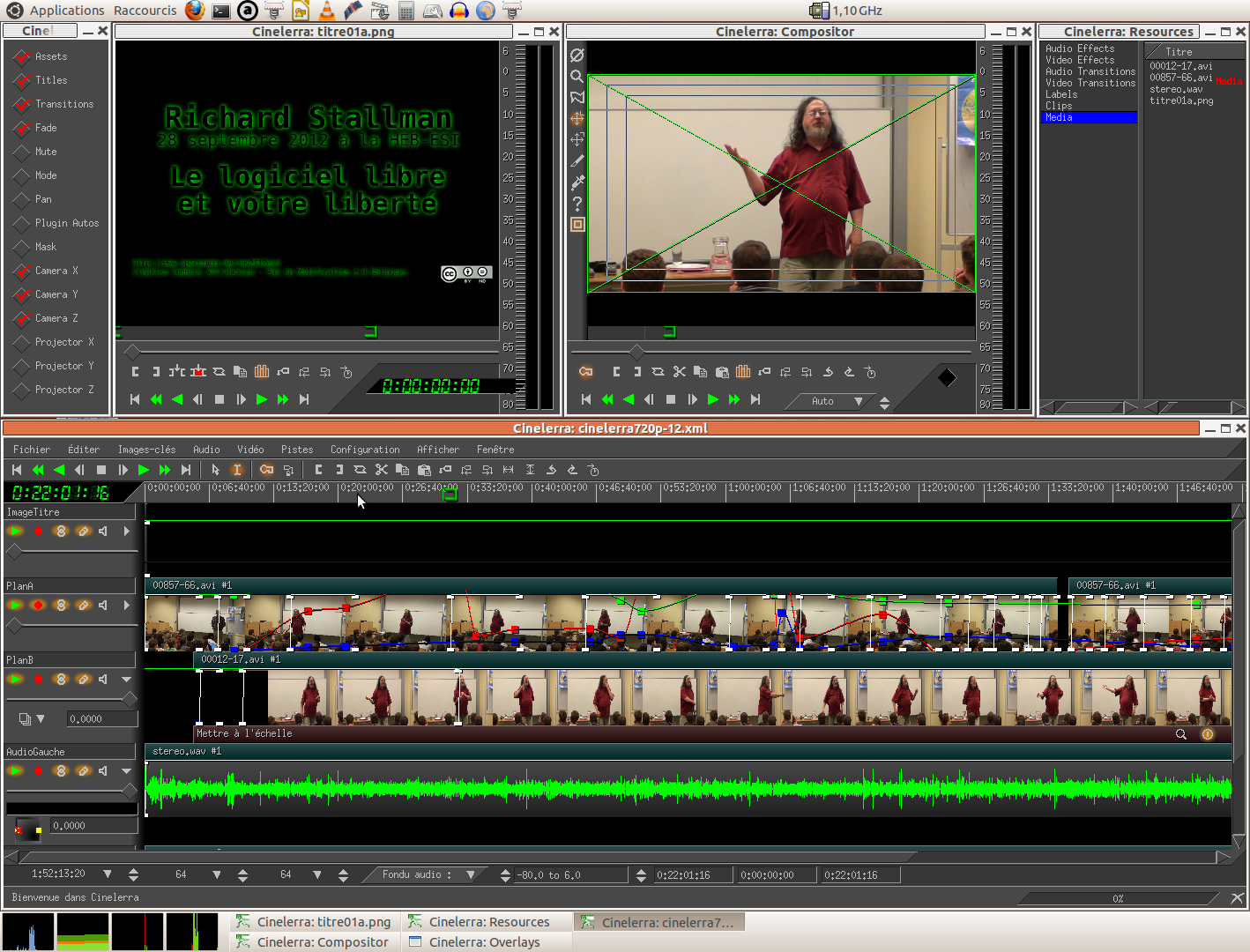Select the Edit mask tool in Compositor
This screenshot has height=952, width=1250.
(x=577, y=97)
